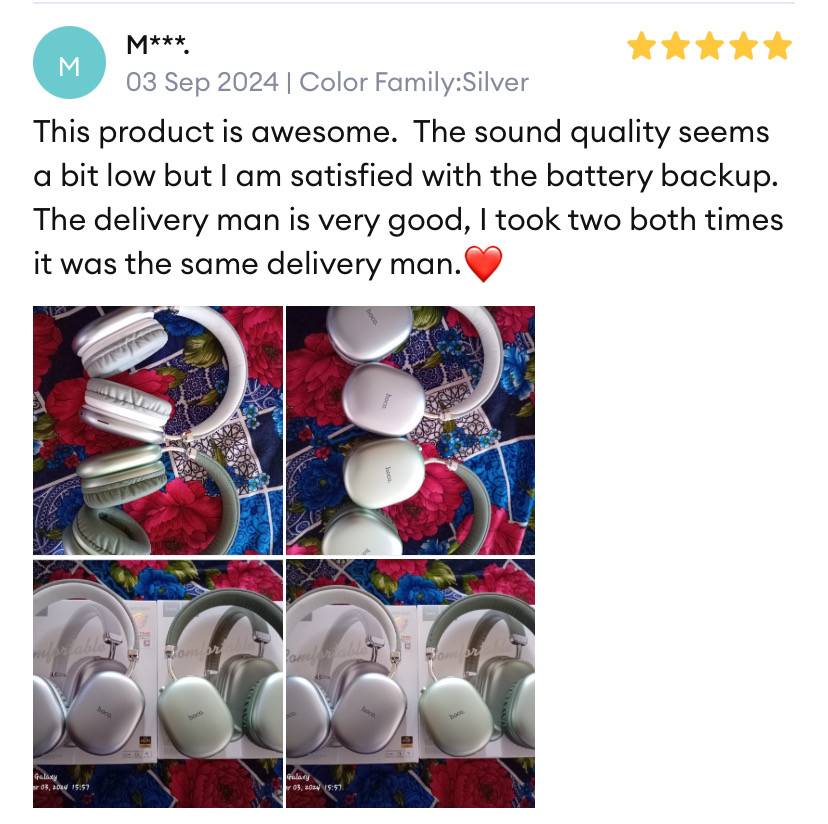Select the first gold rating star
Screen dimensions: 828x824
(642, 45)
